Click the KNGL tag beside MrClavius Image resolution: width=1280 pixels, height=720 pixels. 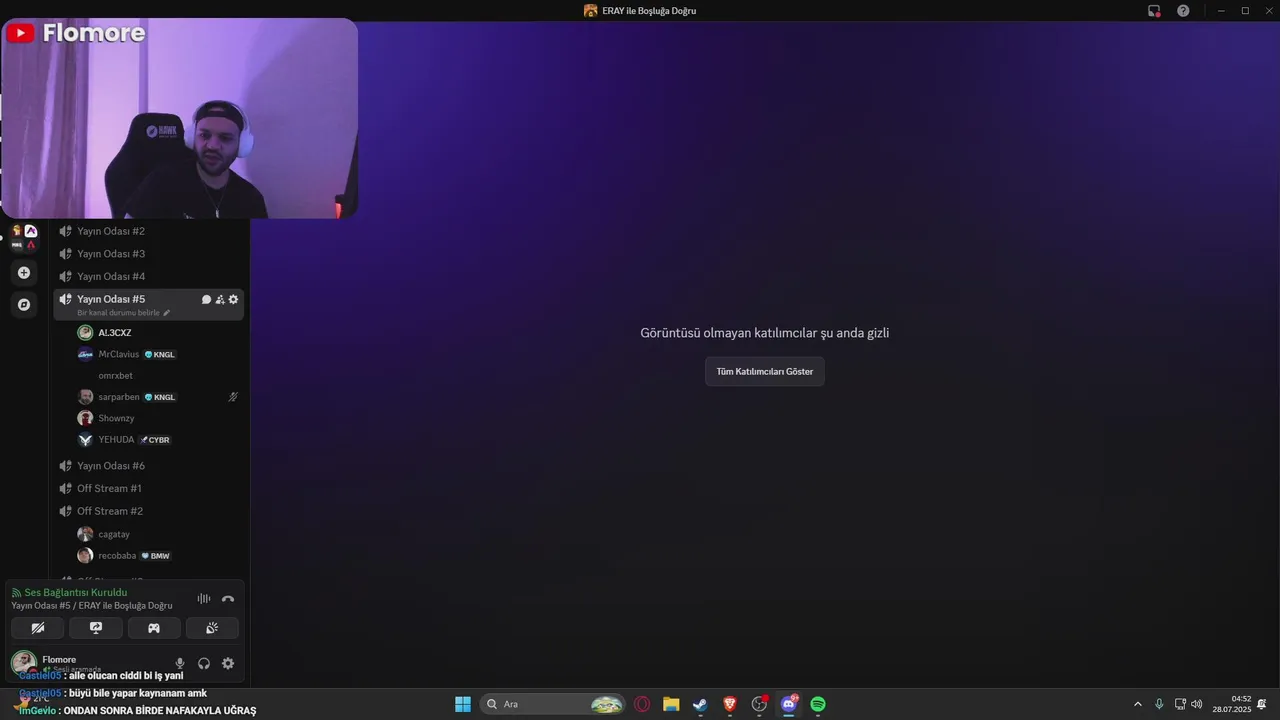[x=160, y=355]
